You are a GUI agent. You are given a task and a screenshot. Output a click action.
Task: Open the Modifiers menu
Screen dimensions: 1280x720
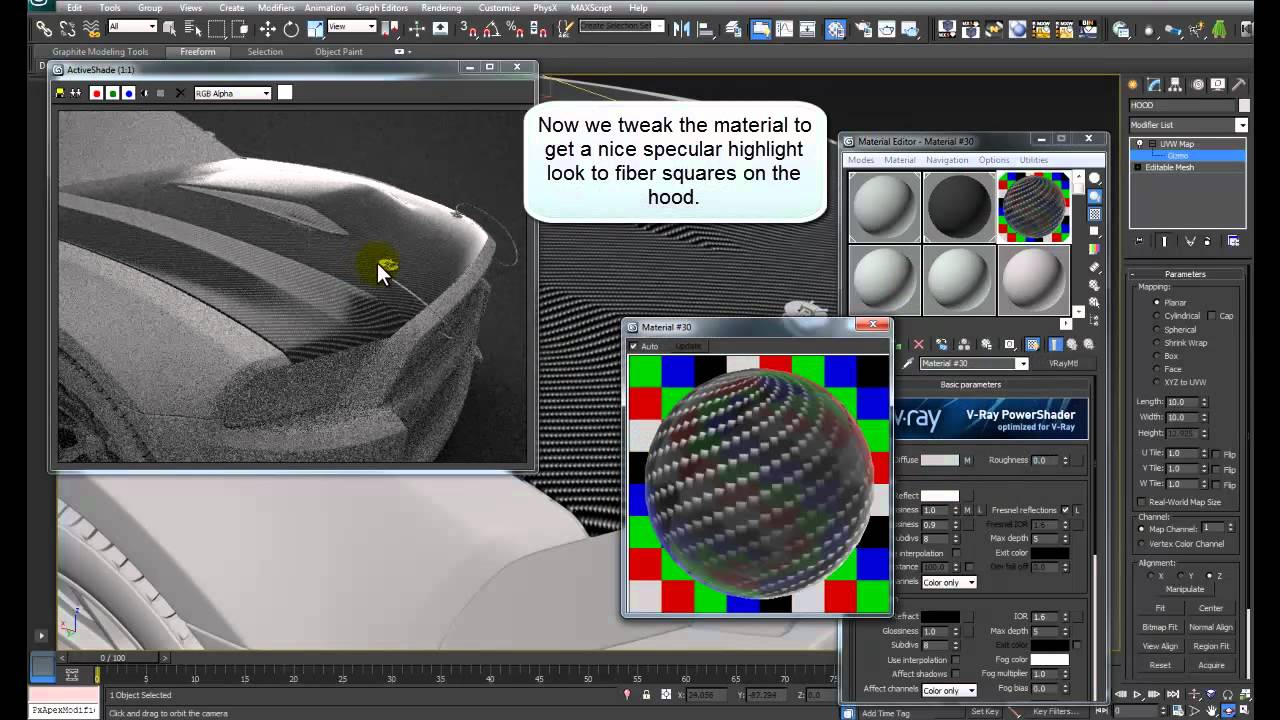pyautogui.click(x=276, y=8)
